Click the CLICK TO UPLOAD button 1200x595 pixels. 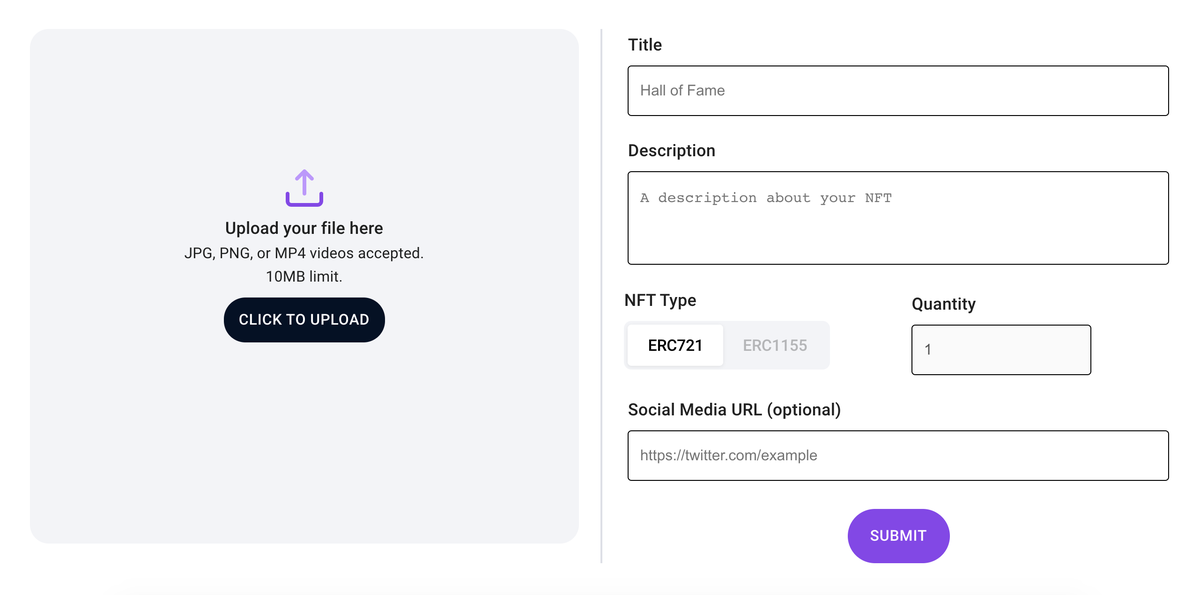[304, 320]
